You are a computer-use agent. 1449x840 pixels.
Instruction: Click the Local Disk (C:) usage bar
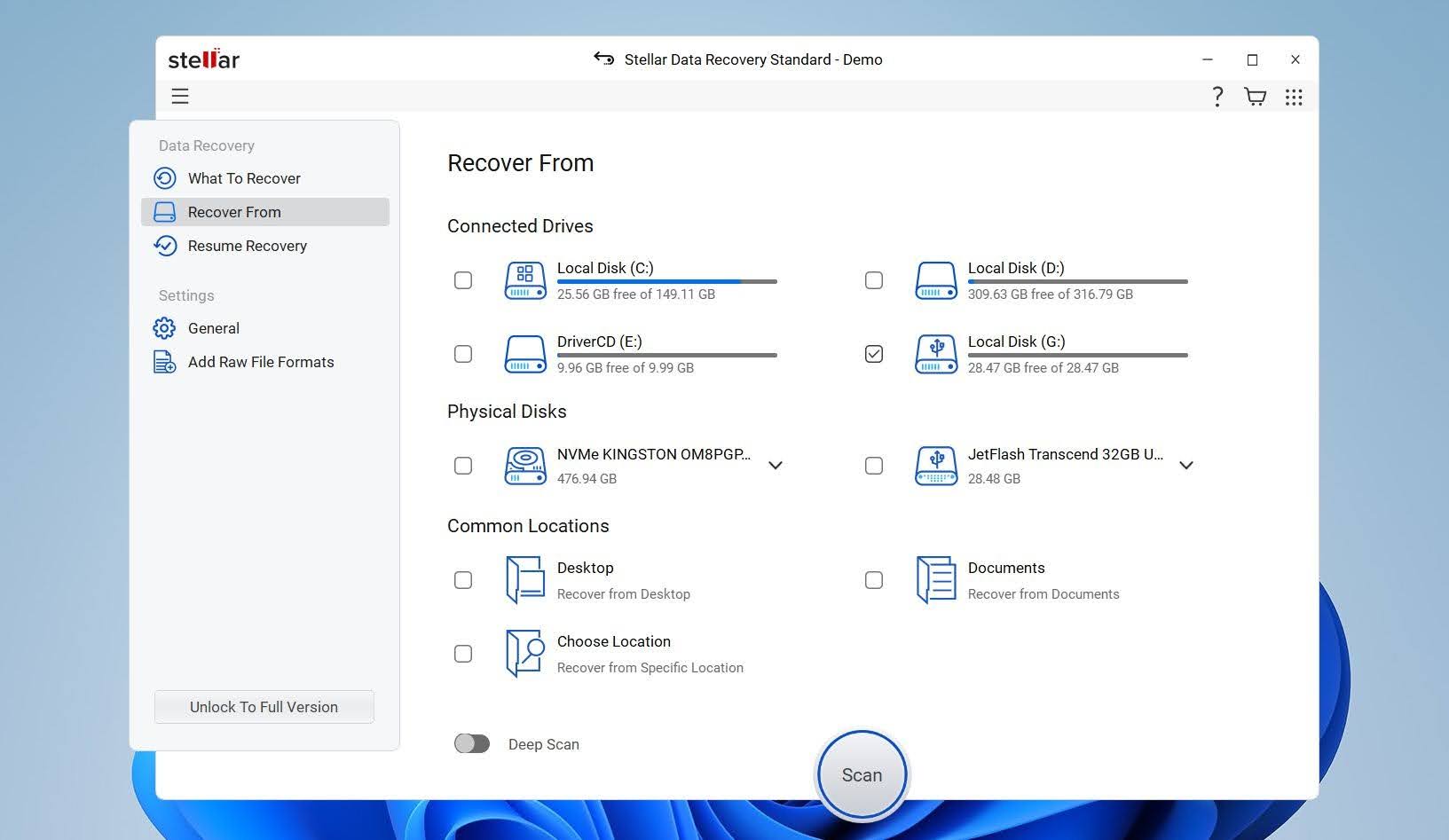[x=667, y=281]
